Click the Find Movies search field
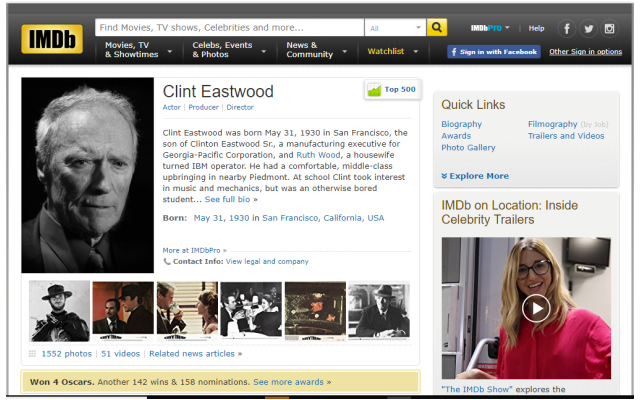Image resolution: width=640 pixels, height=400 pixels. (229, 27)
